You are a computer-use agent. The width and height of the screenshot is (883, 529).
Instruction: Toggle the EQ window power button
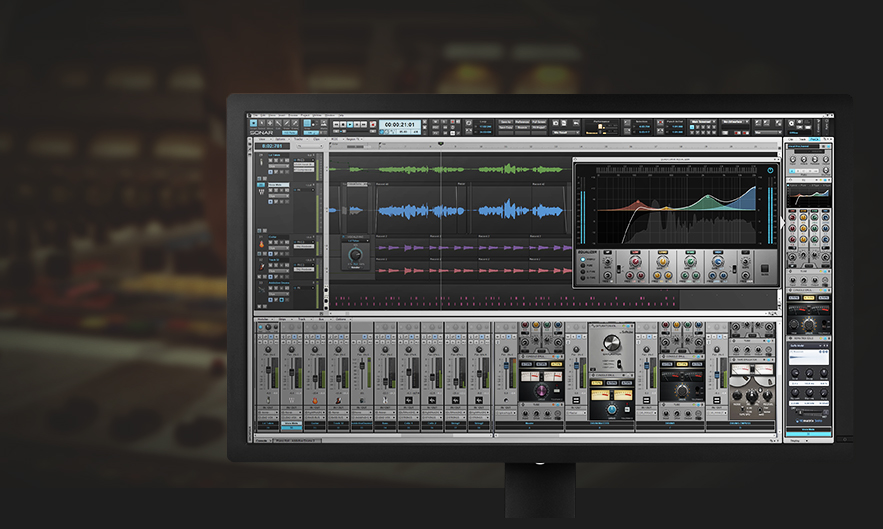[x=770, y=170]
